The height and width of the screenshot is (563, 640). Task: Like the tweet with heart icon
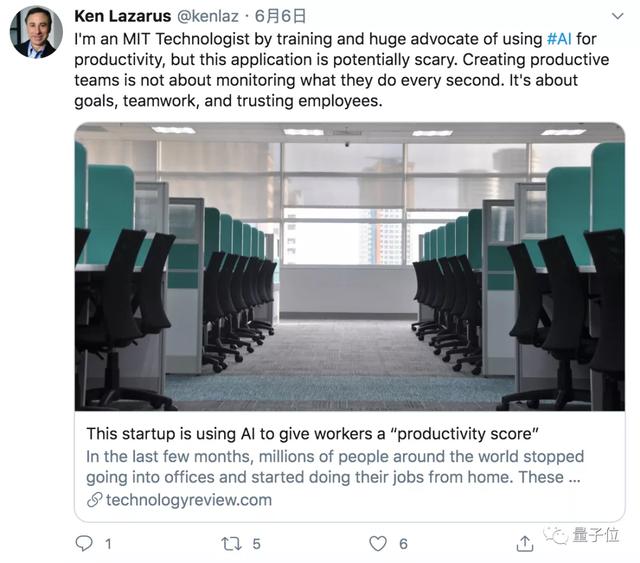point(378,544)
